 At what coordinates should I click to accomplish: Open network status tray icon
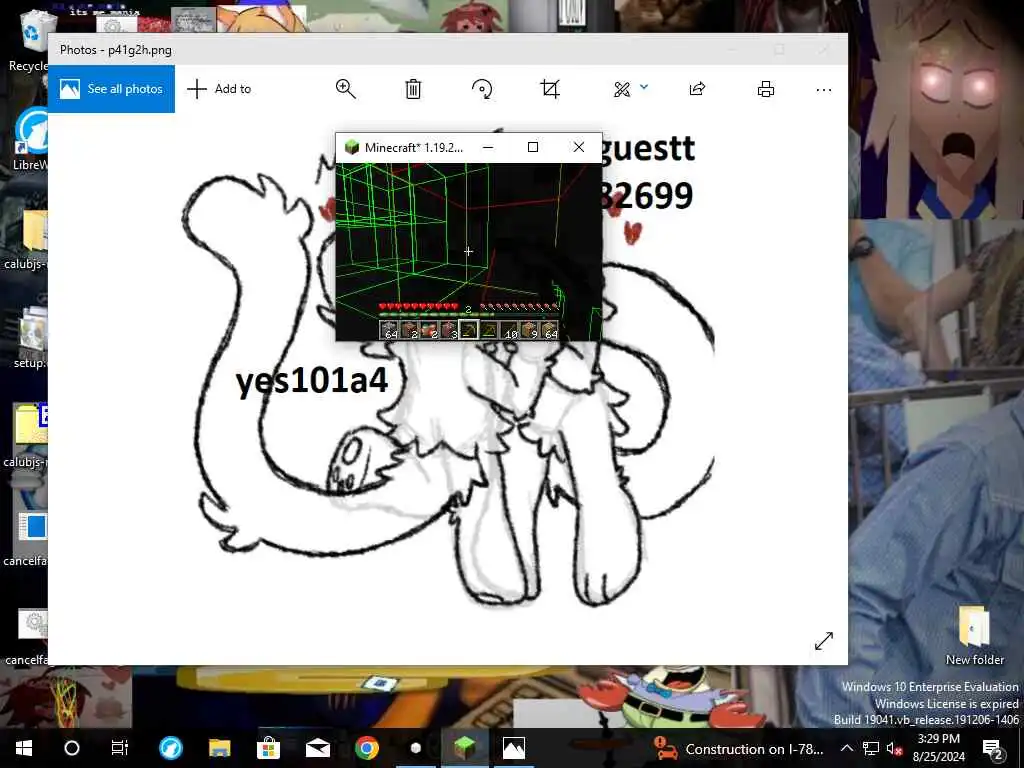[x=871, y=748]
